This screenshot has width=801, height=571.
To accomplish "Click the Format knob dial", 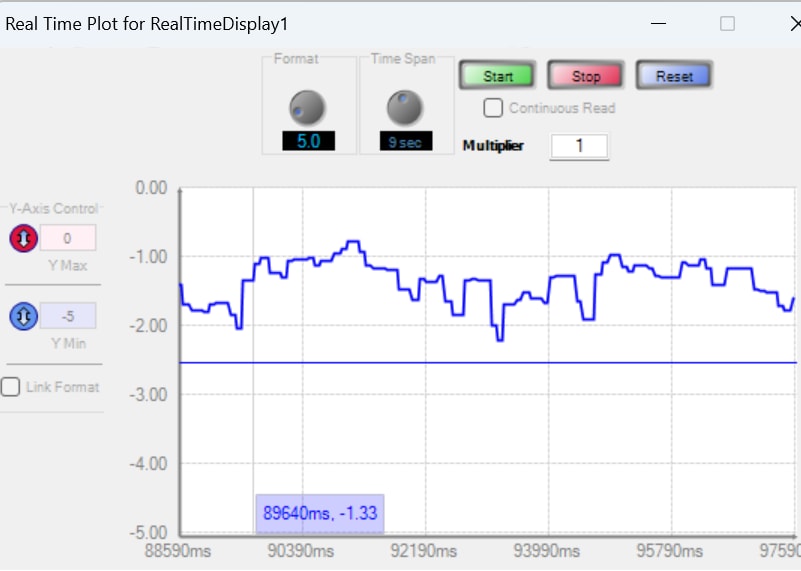I will (x=307, y=108).
